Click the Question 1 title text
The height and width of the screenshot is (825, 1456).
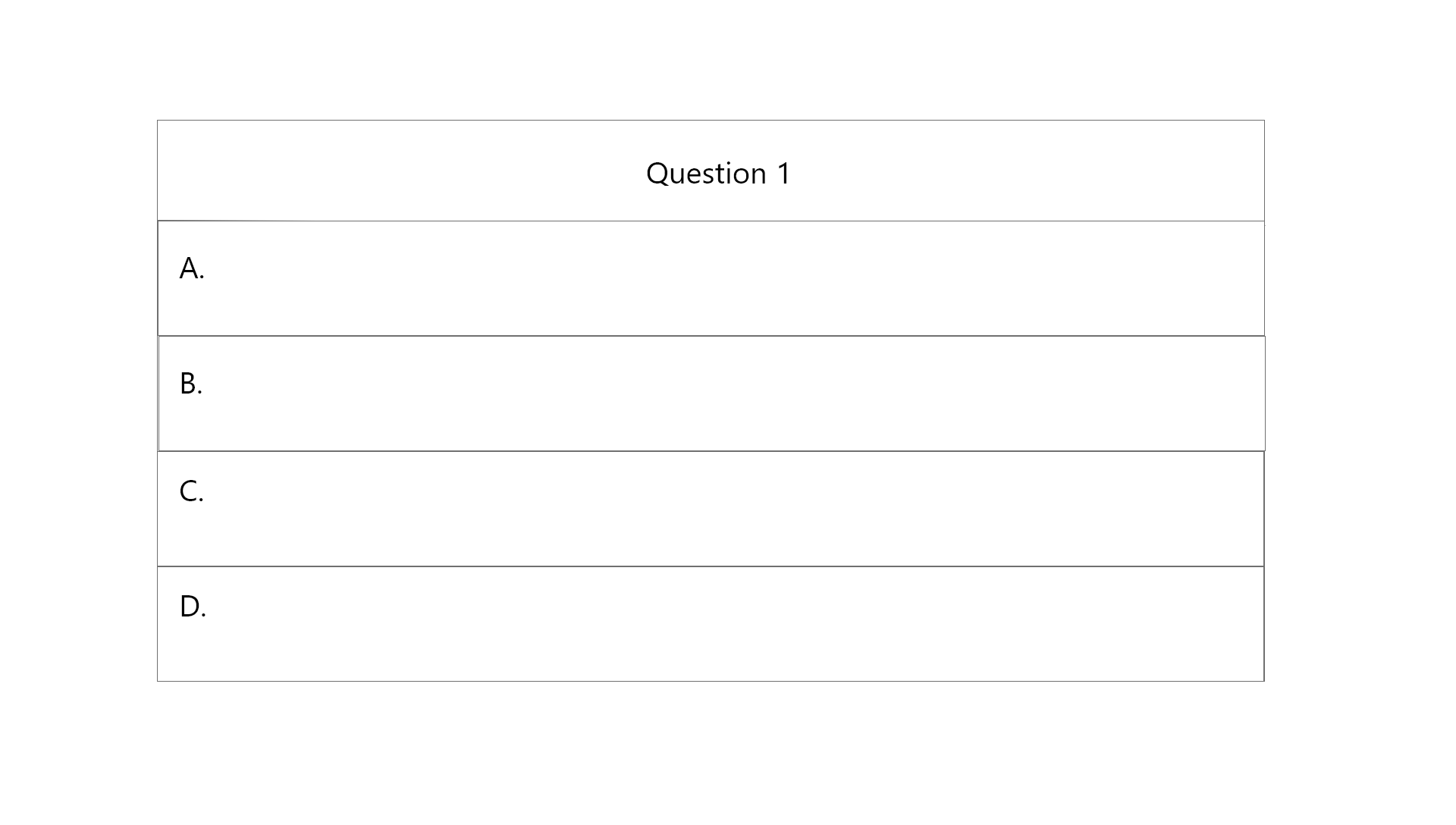[x=718, y=174]
